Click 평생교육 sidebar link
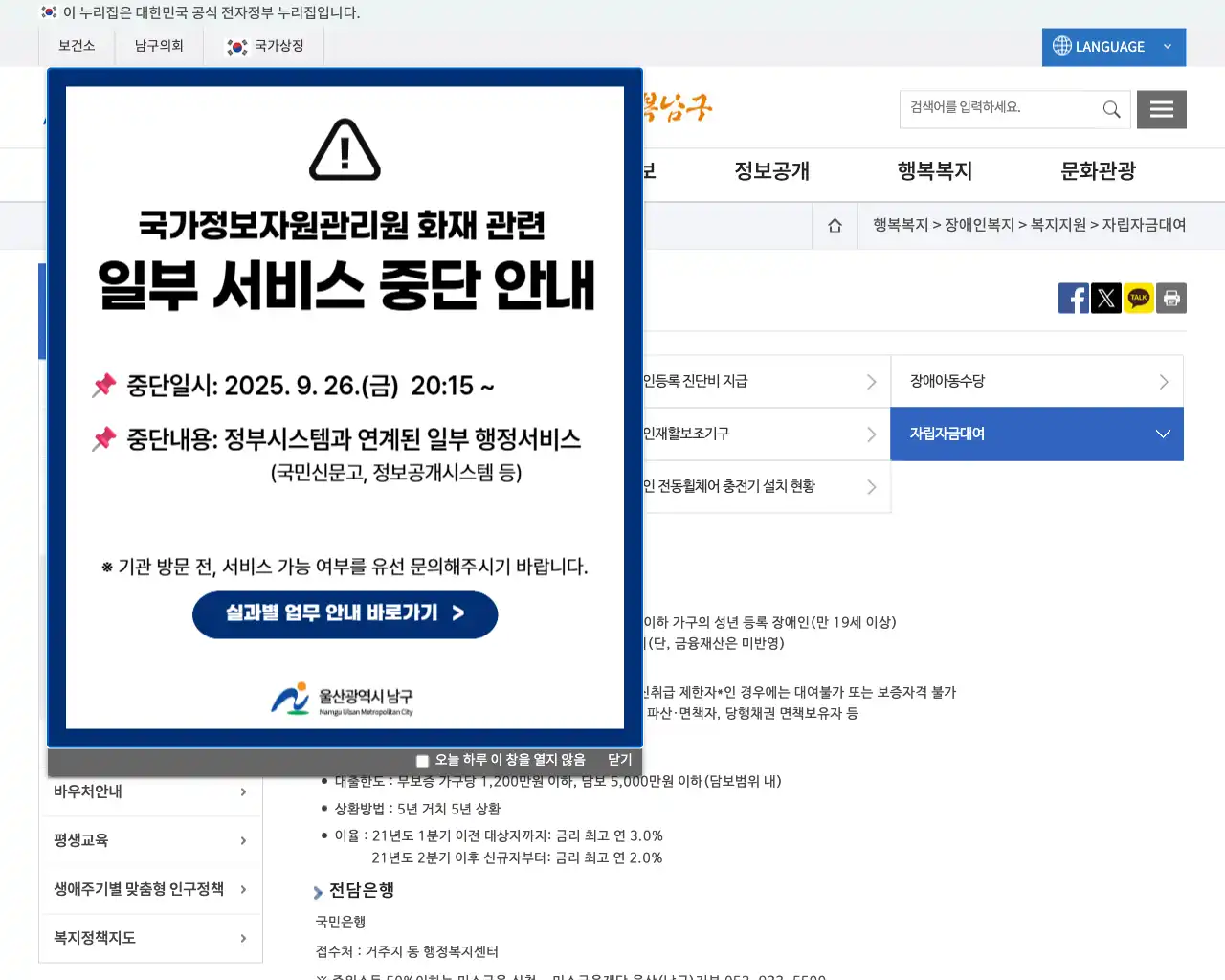 point(81,840)
